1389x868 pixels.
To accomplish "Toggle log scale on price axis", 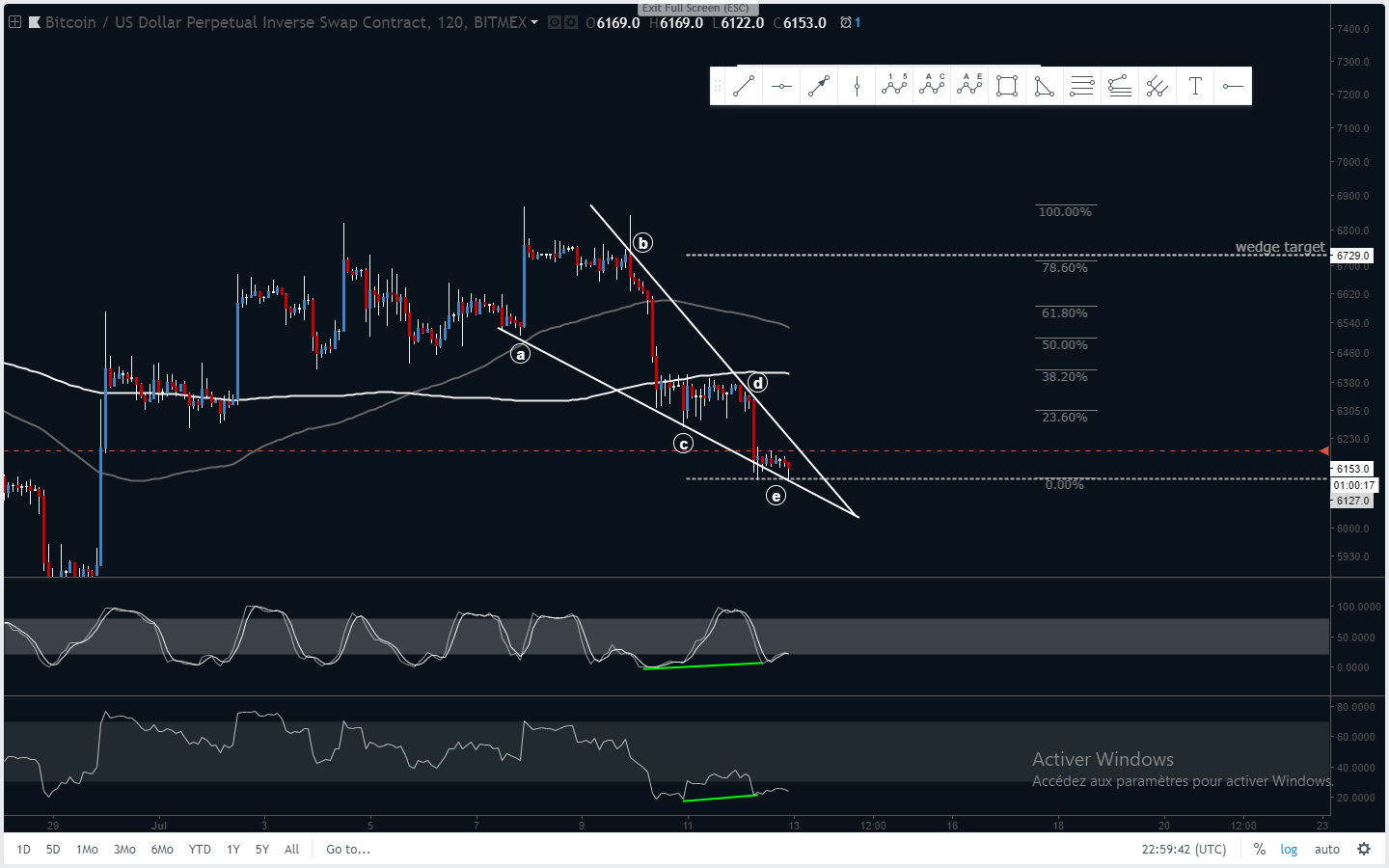I will (1289, 850).
